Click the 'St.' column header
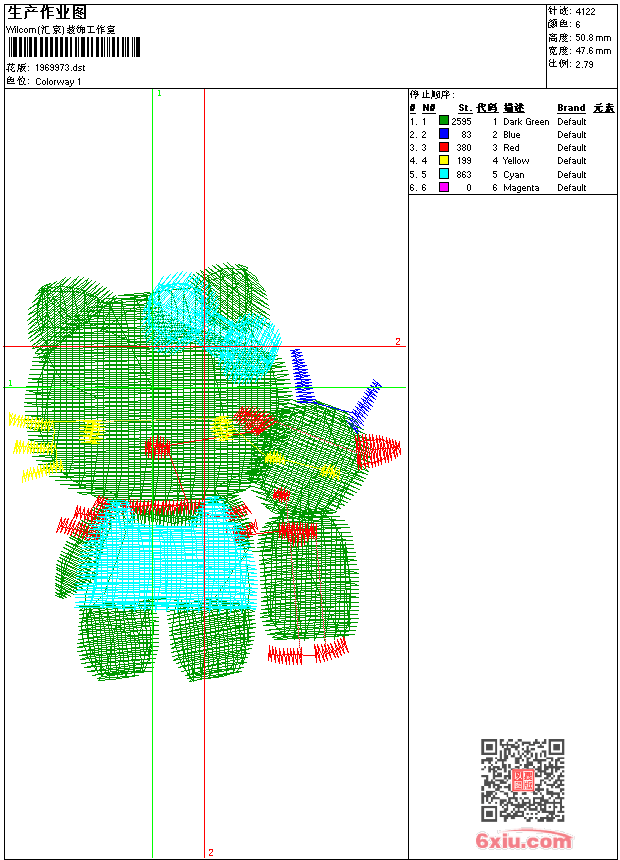Viewport: 620px width, 860px height. point(465,108)
